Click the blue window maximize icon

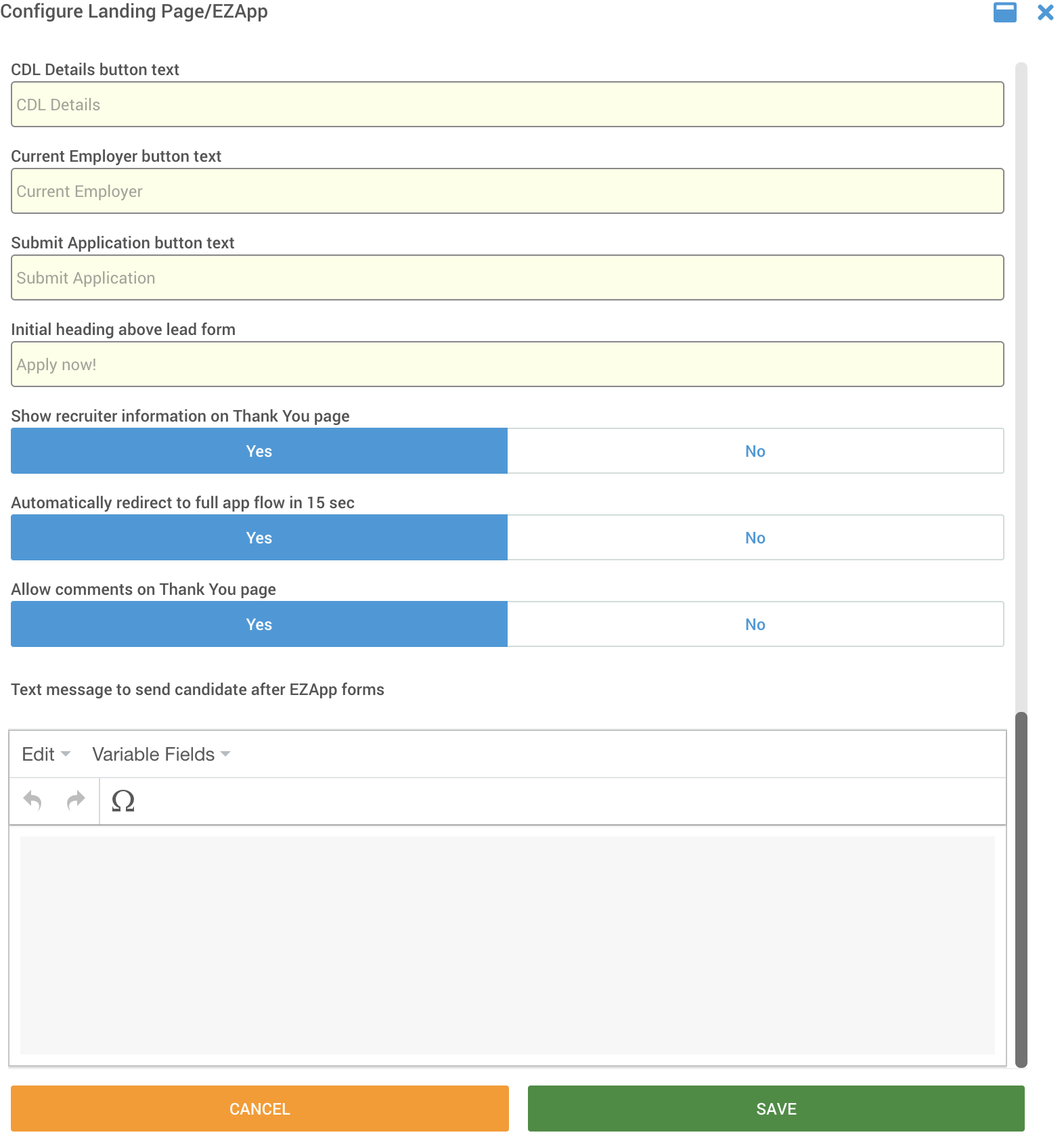(x=1005, y=12)
